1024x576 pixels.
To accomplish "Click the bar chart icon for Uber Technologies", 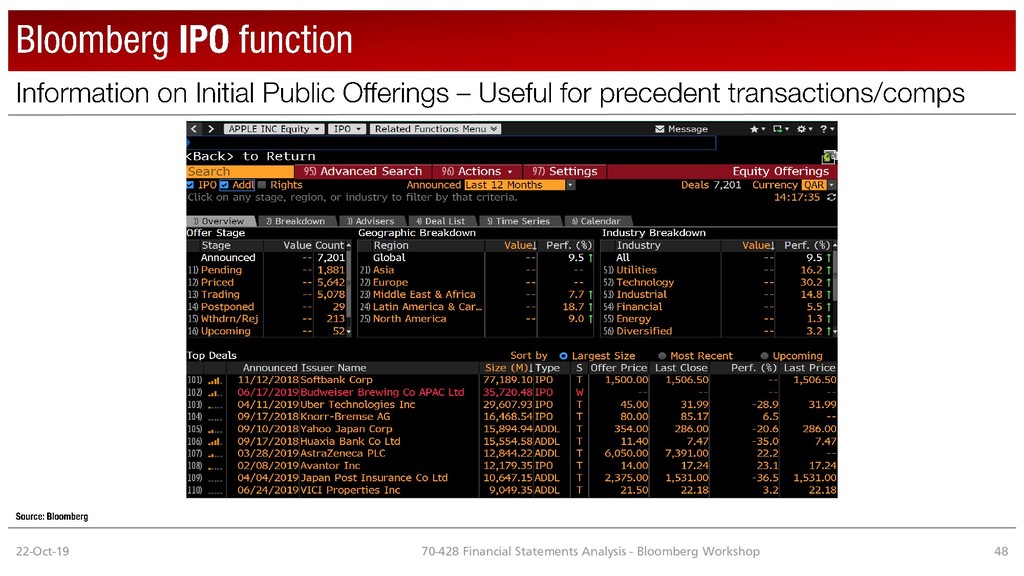I will (215, 406).
